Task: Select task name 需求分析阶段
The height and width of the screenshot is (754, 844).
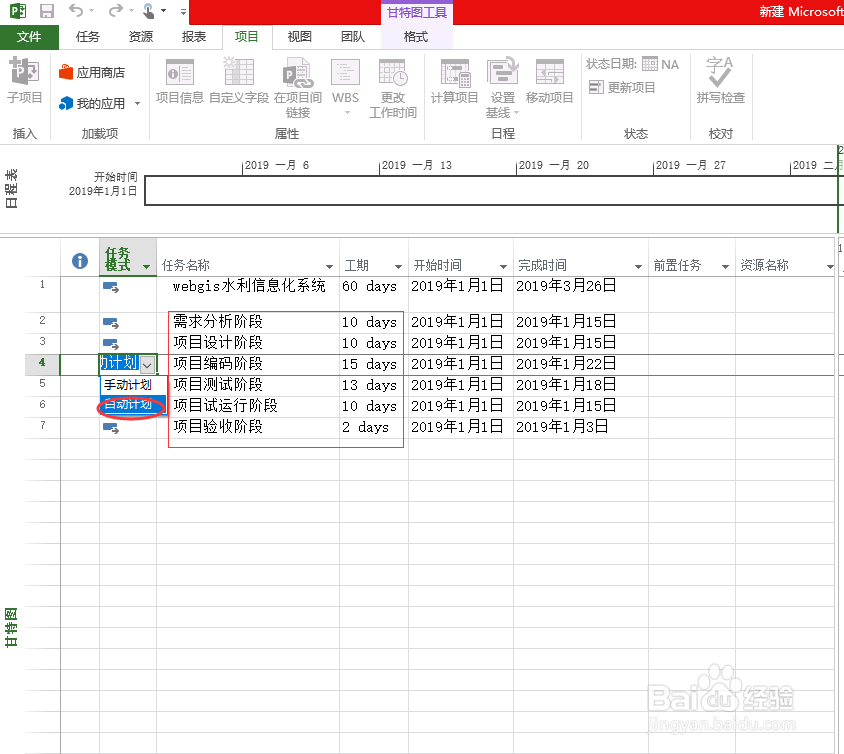Action: click(218, 322)
